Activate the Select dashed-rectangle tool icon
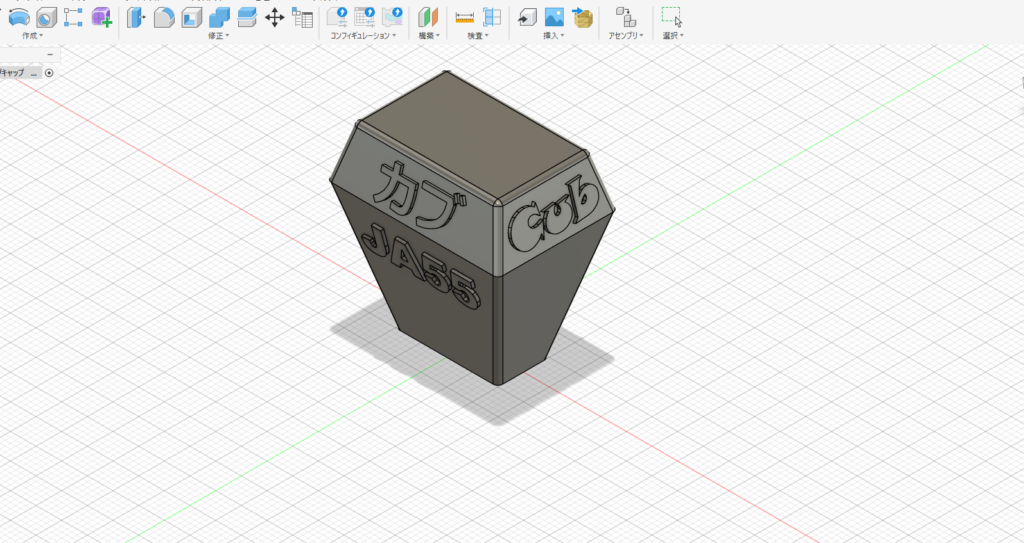 click(671, 18)
